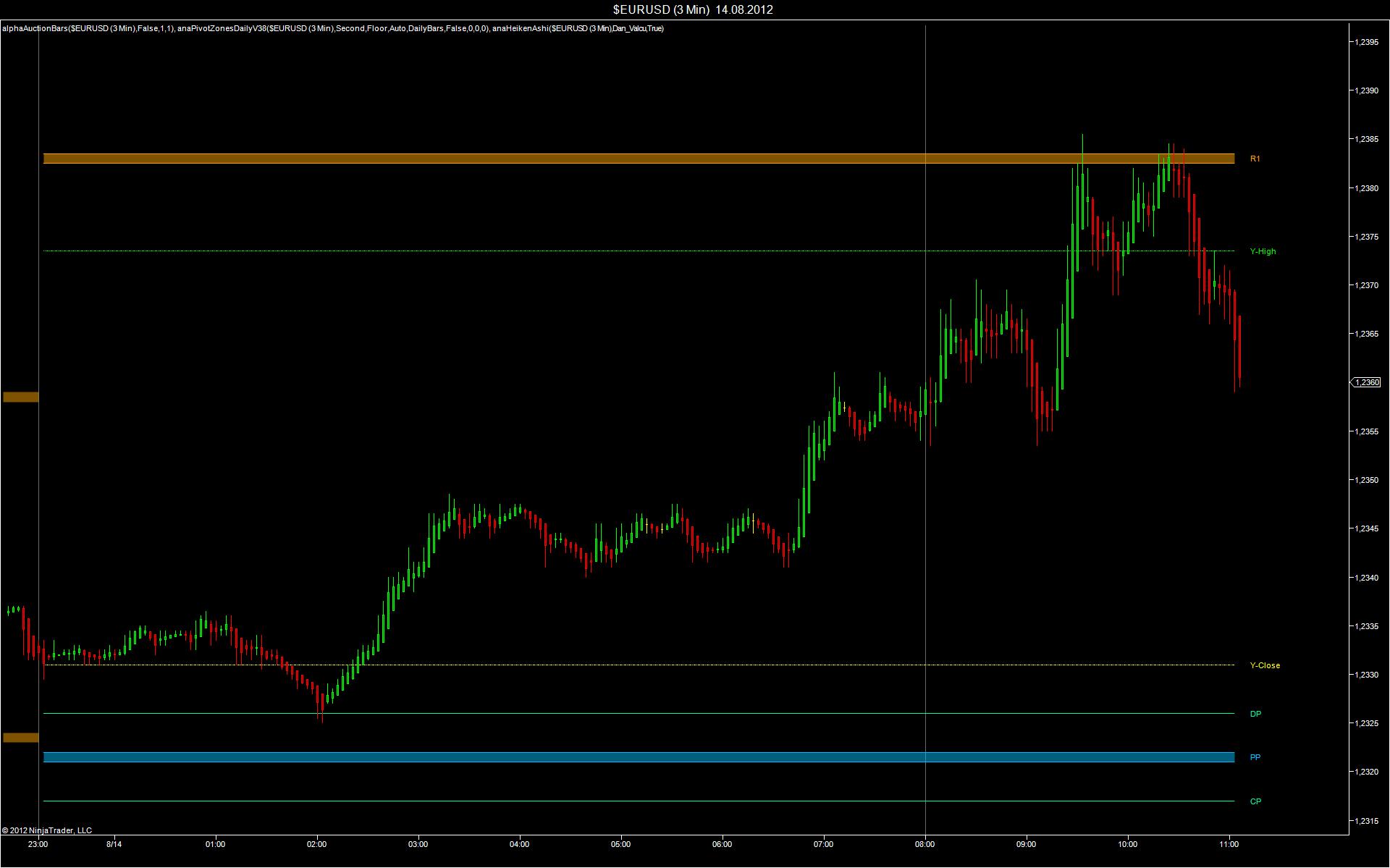Click the 07:00 time axis label

(x=823, y=844)
